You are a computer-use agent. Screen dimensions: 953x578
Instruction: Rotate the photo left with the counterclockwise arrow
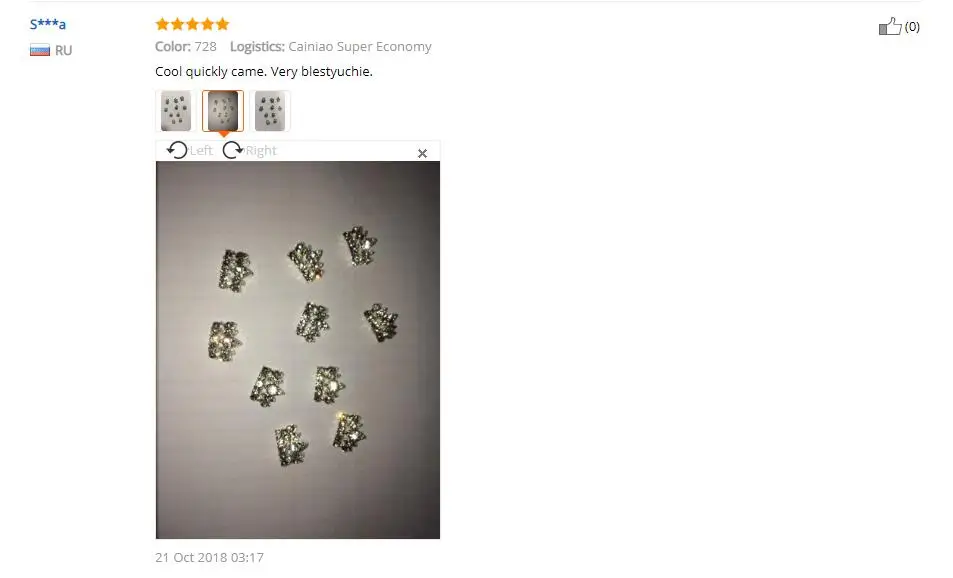click(177, 150)
